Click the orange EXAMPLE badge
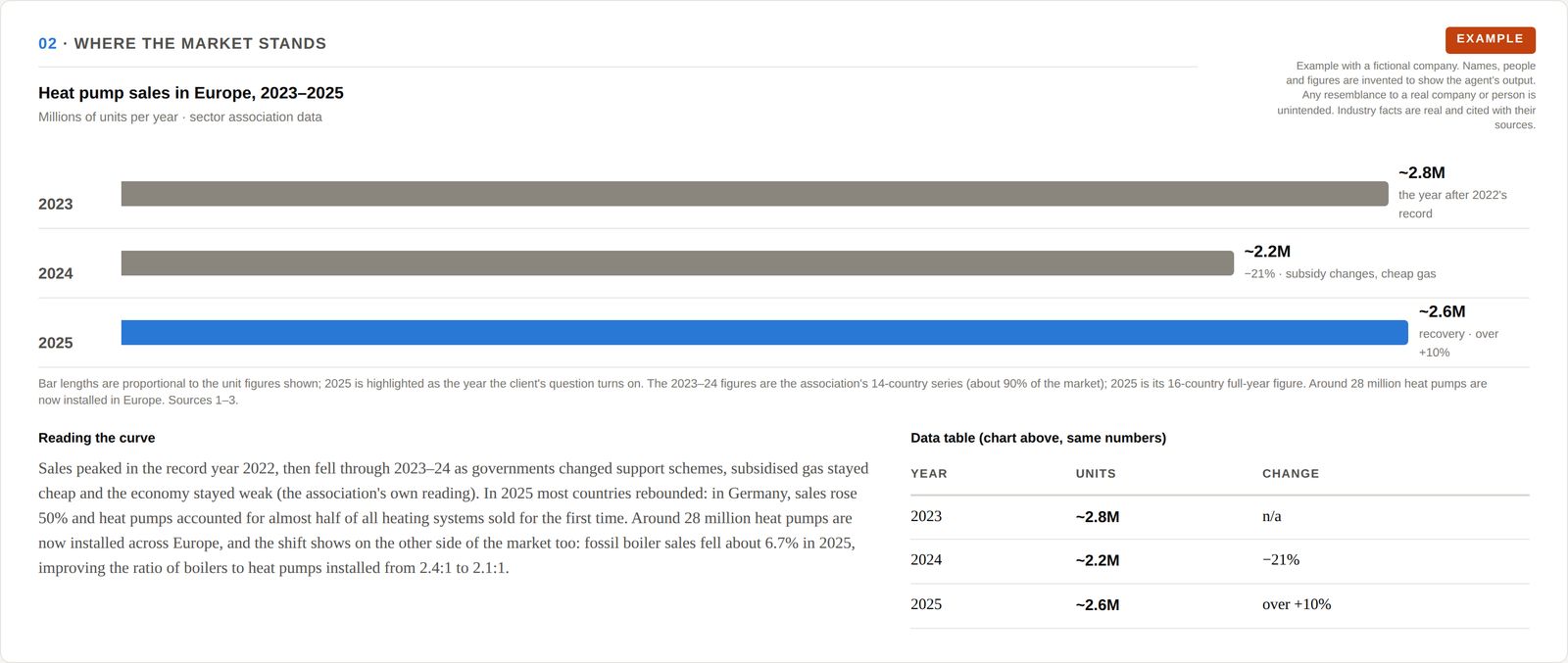 click(x=1490, y=39)
